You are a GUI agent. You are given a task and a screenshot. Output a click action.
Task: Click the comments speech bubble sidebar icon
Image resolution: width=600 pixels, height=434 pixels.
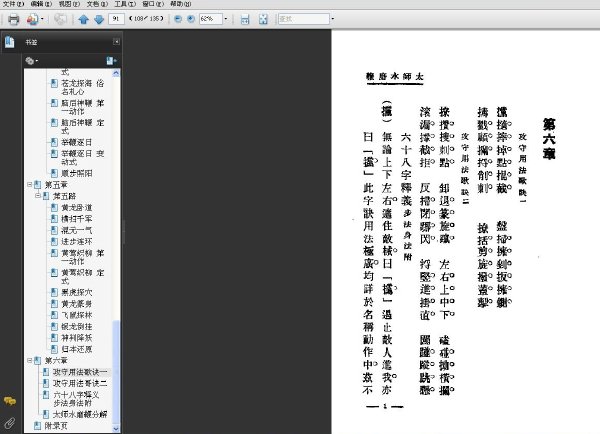pos(10,401)
